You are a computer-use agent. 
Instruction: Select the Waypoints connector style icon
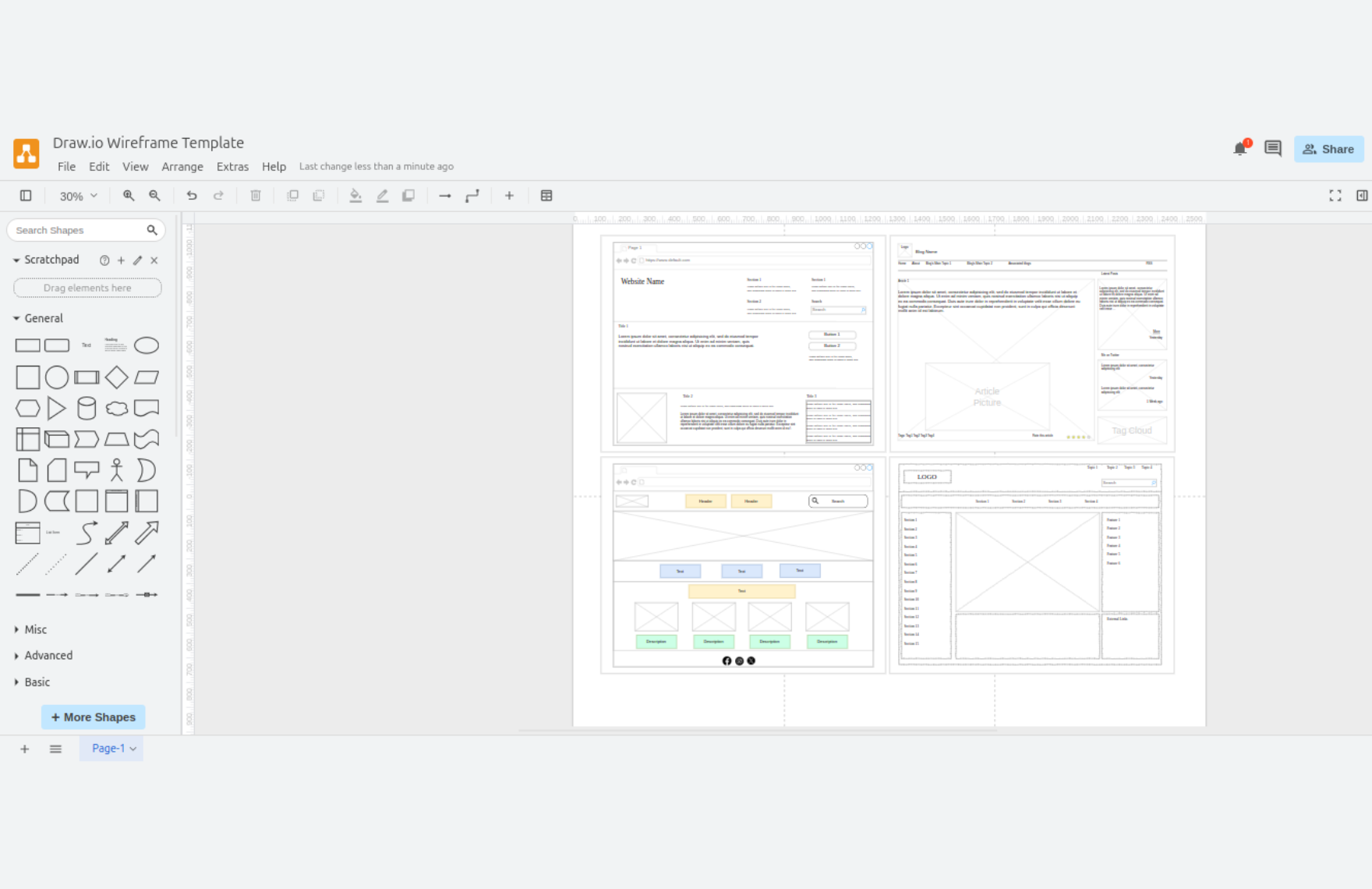tap(472, 196)
